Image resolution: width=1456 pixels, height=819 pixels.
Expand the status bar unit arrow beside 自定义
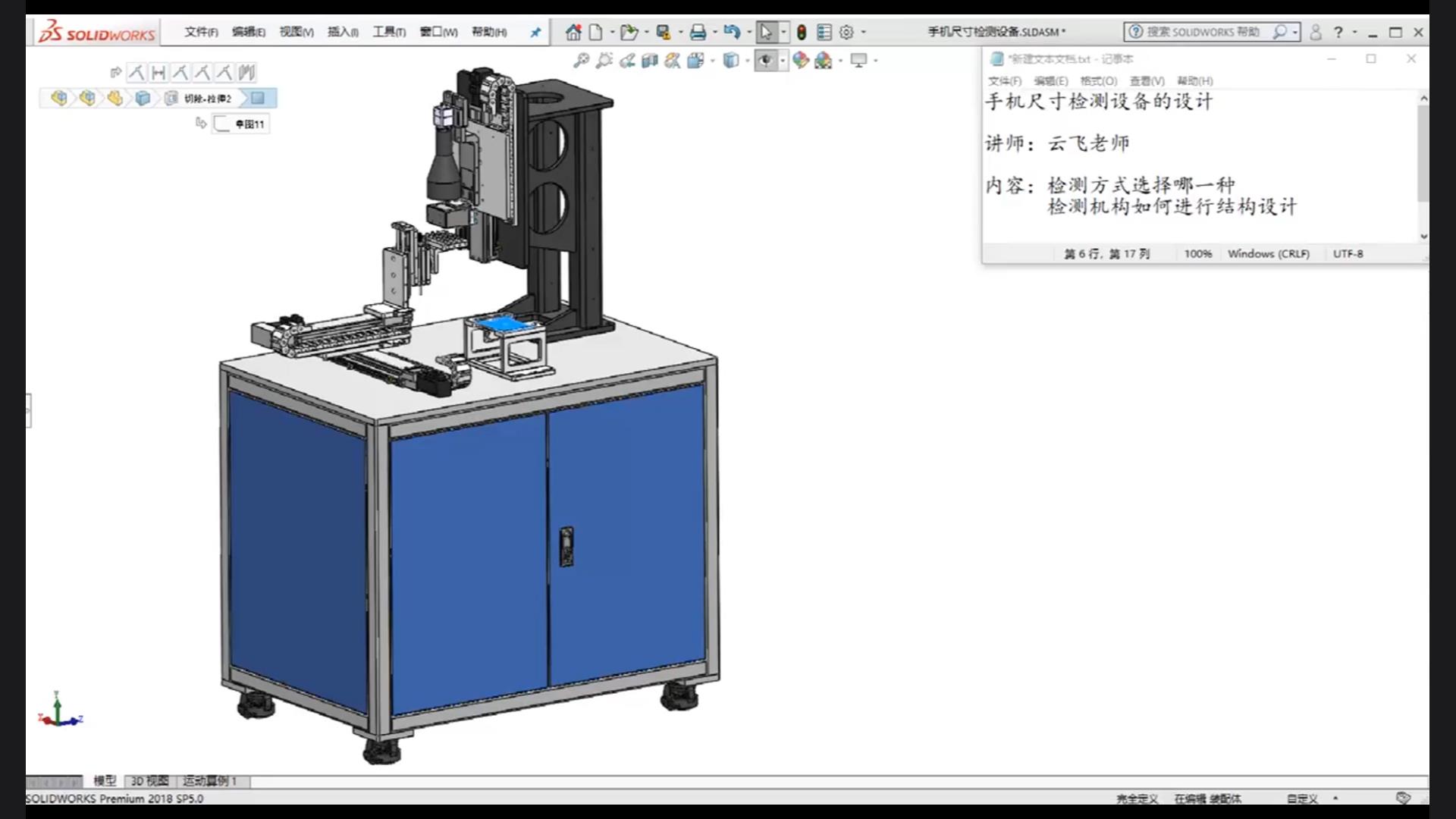tap(1335, 798)
